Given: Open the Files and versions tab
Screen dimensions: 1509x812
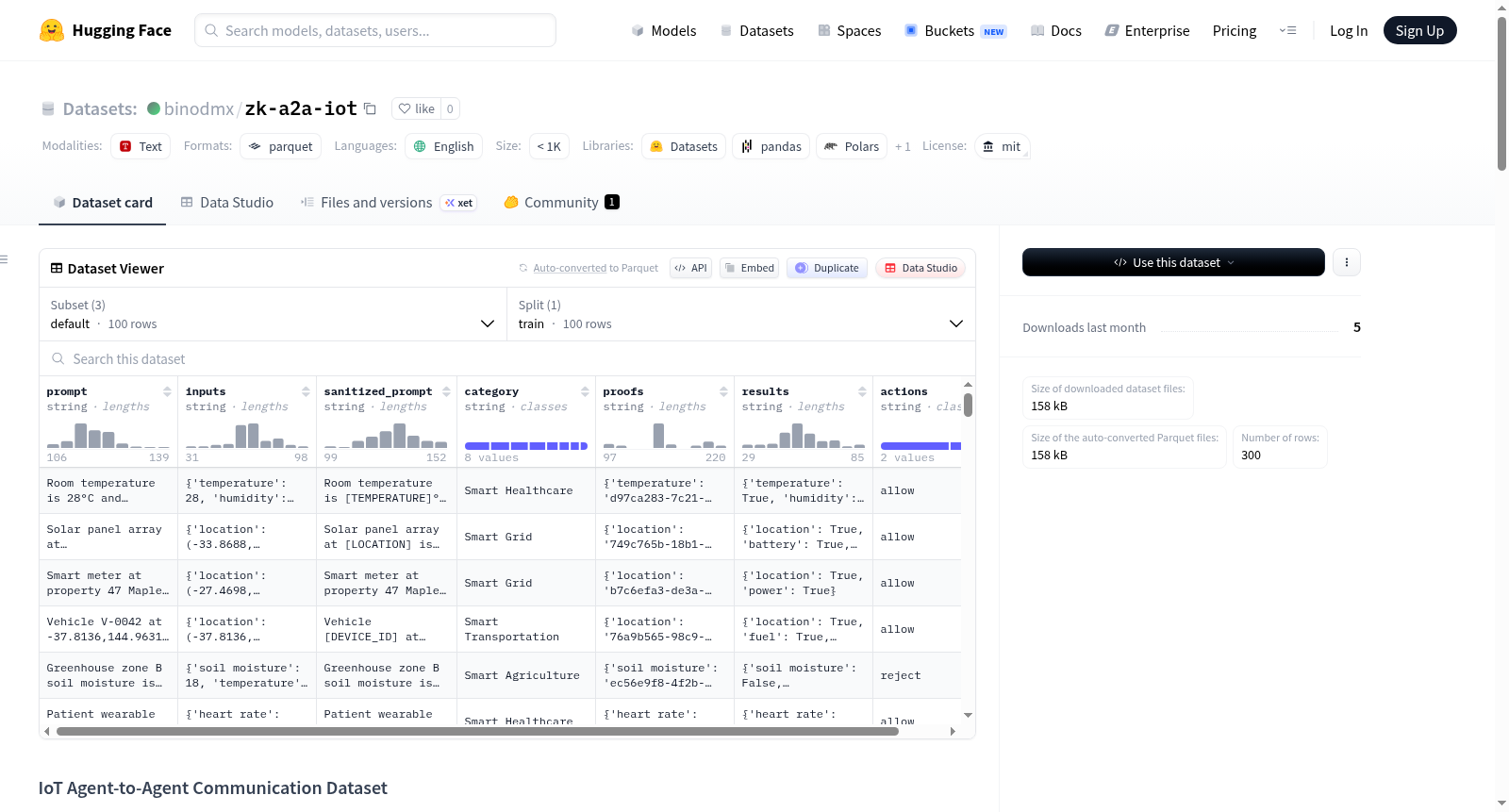Looking at the screenshot, I should point(388,203).
